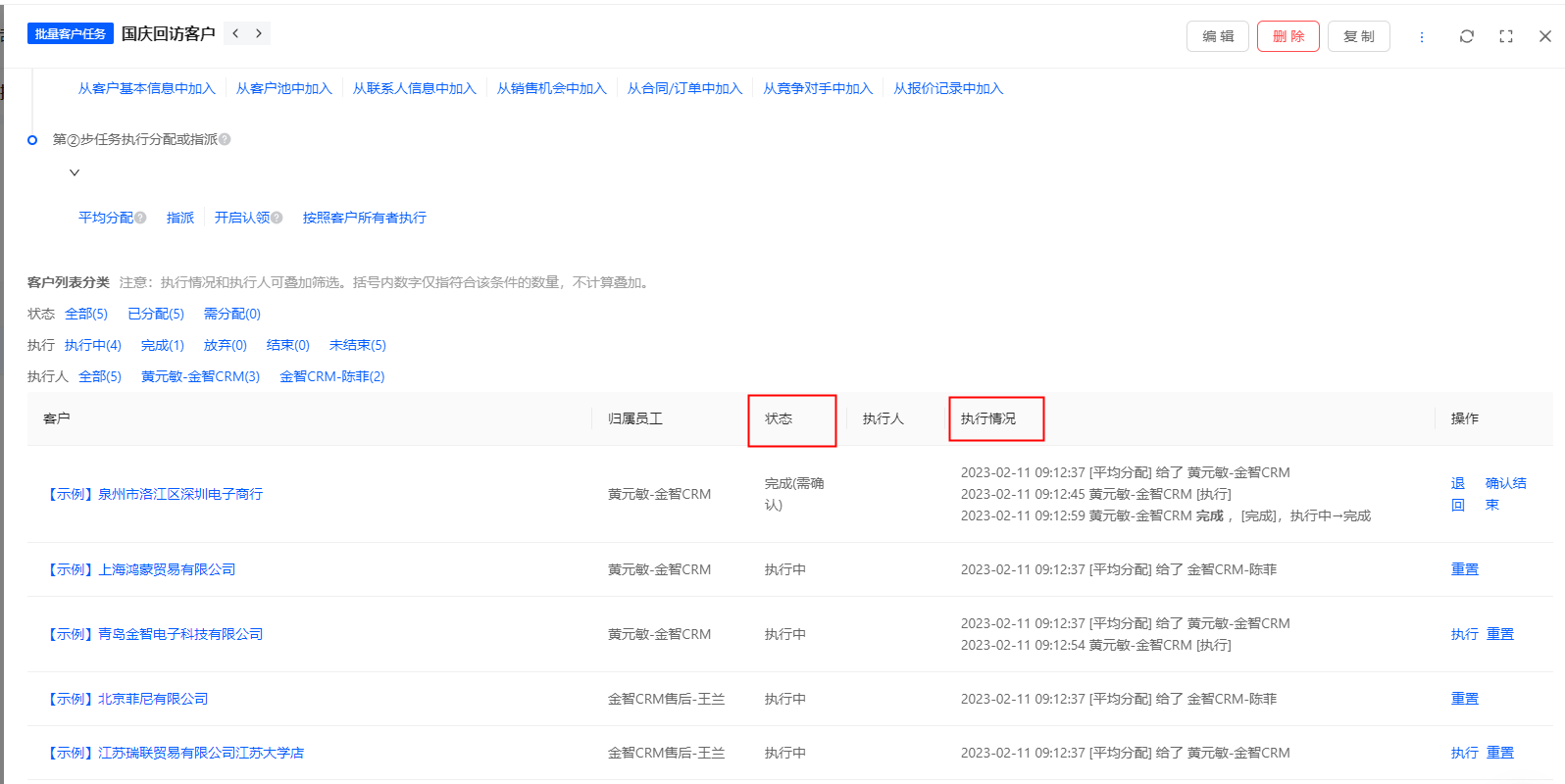Image resolution: width=1565 pixels, height=784 pixels.
Task: Refresh the page with the reload icon
Action: coord(1467,36)
